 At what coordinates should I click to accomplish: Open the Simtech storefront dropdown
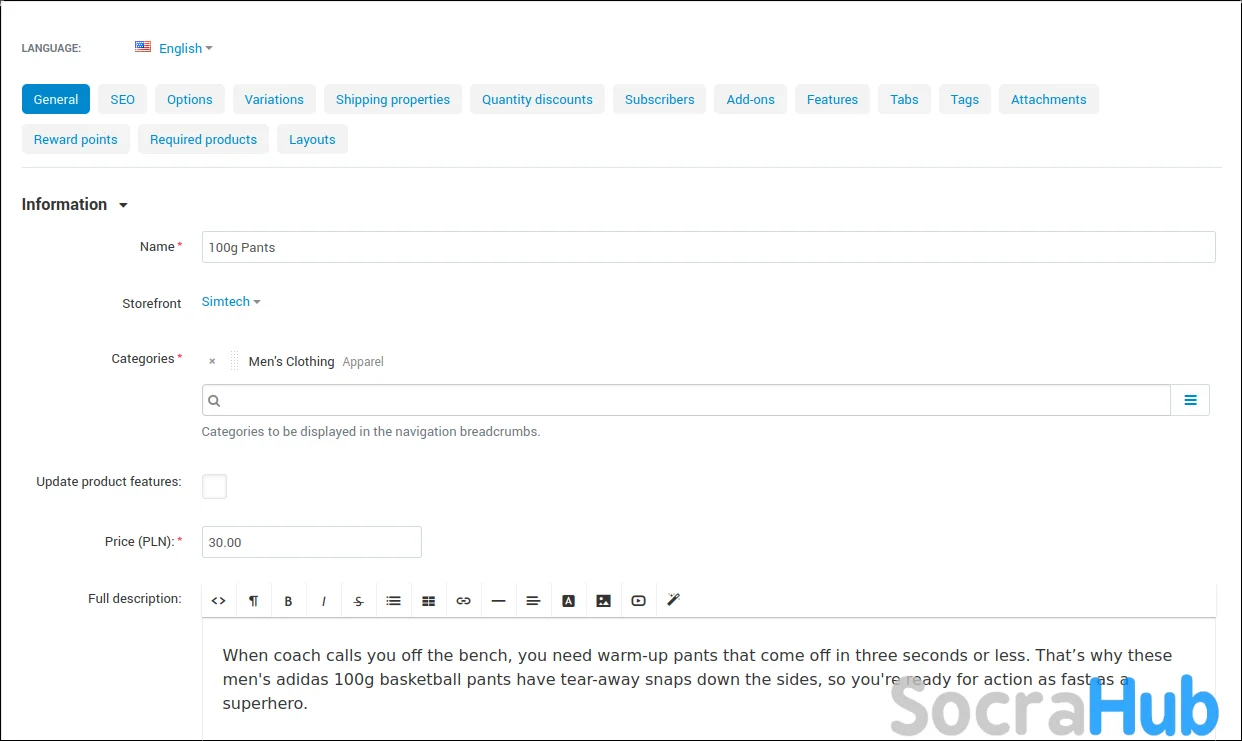tap(231, 302)
